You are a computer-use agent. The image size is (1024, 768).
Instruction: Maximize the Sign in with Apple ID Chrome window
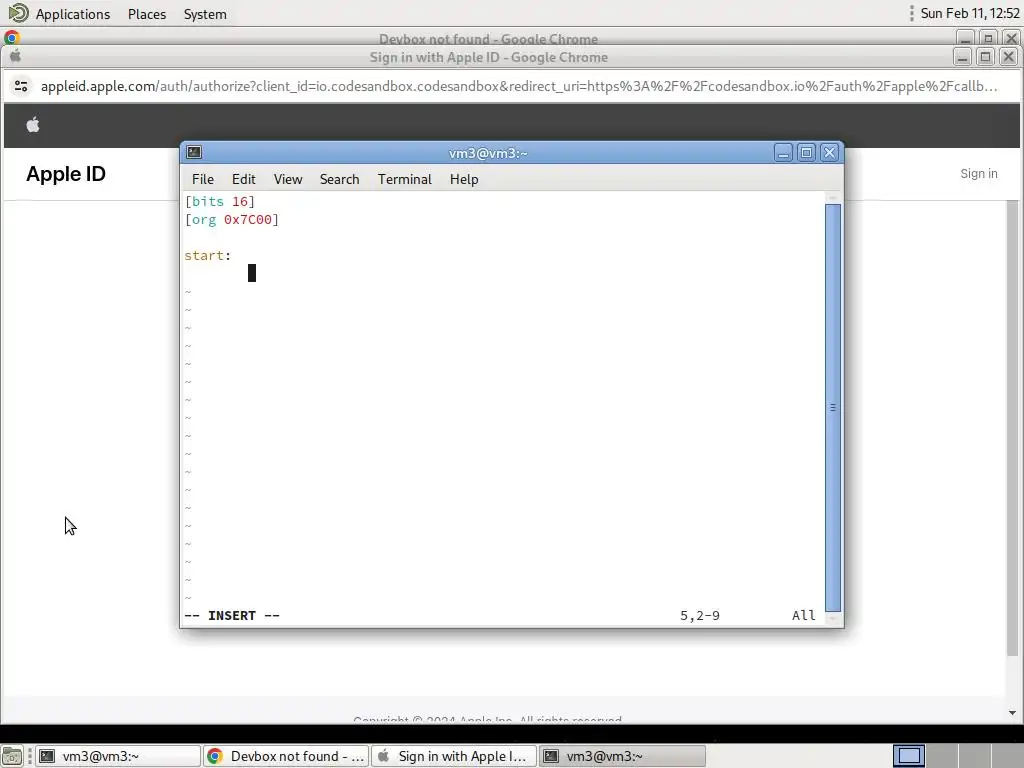coord(985,57)
